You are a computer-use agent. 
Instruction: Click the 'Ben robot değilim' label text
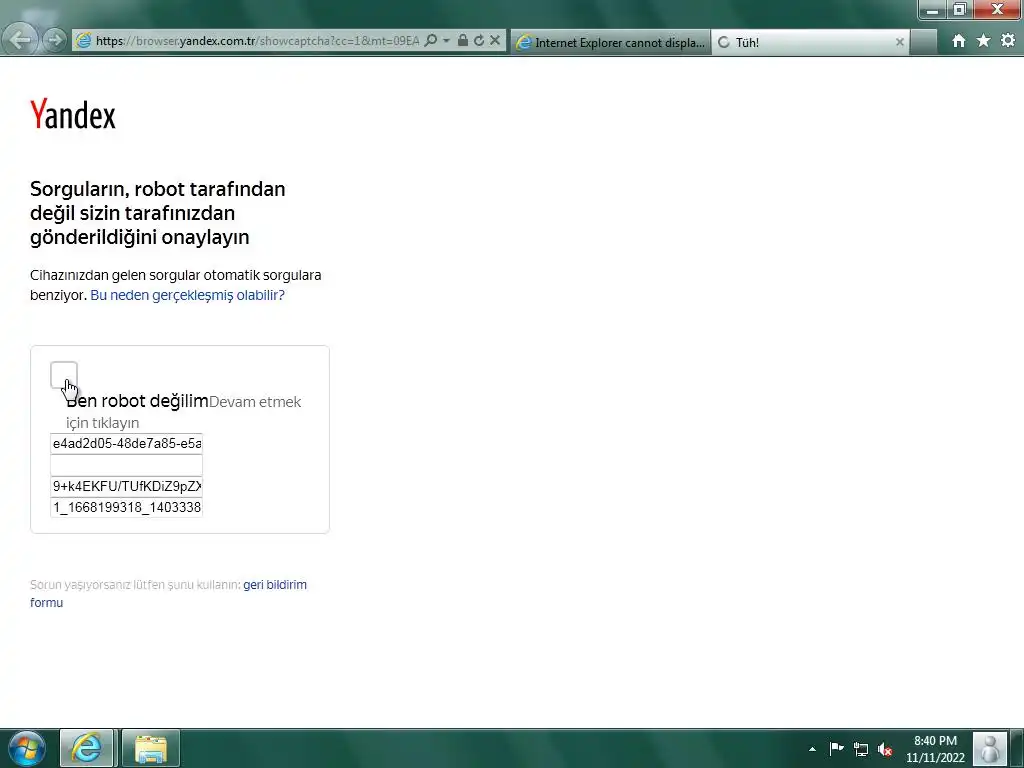tap(137, 401)
